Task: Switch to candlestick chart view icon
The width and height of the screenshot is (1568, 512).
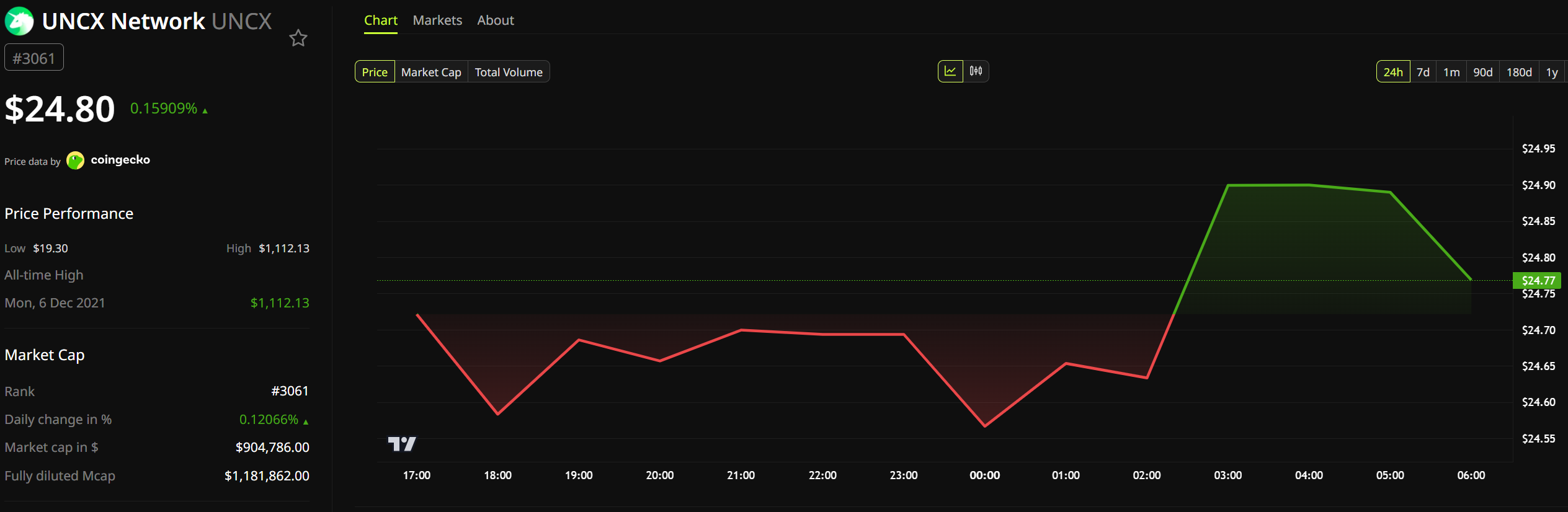Action: coord(976,71)
